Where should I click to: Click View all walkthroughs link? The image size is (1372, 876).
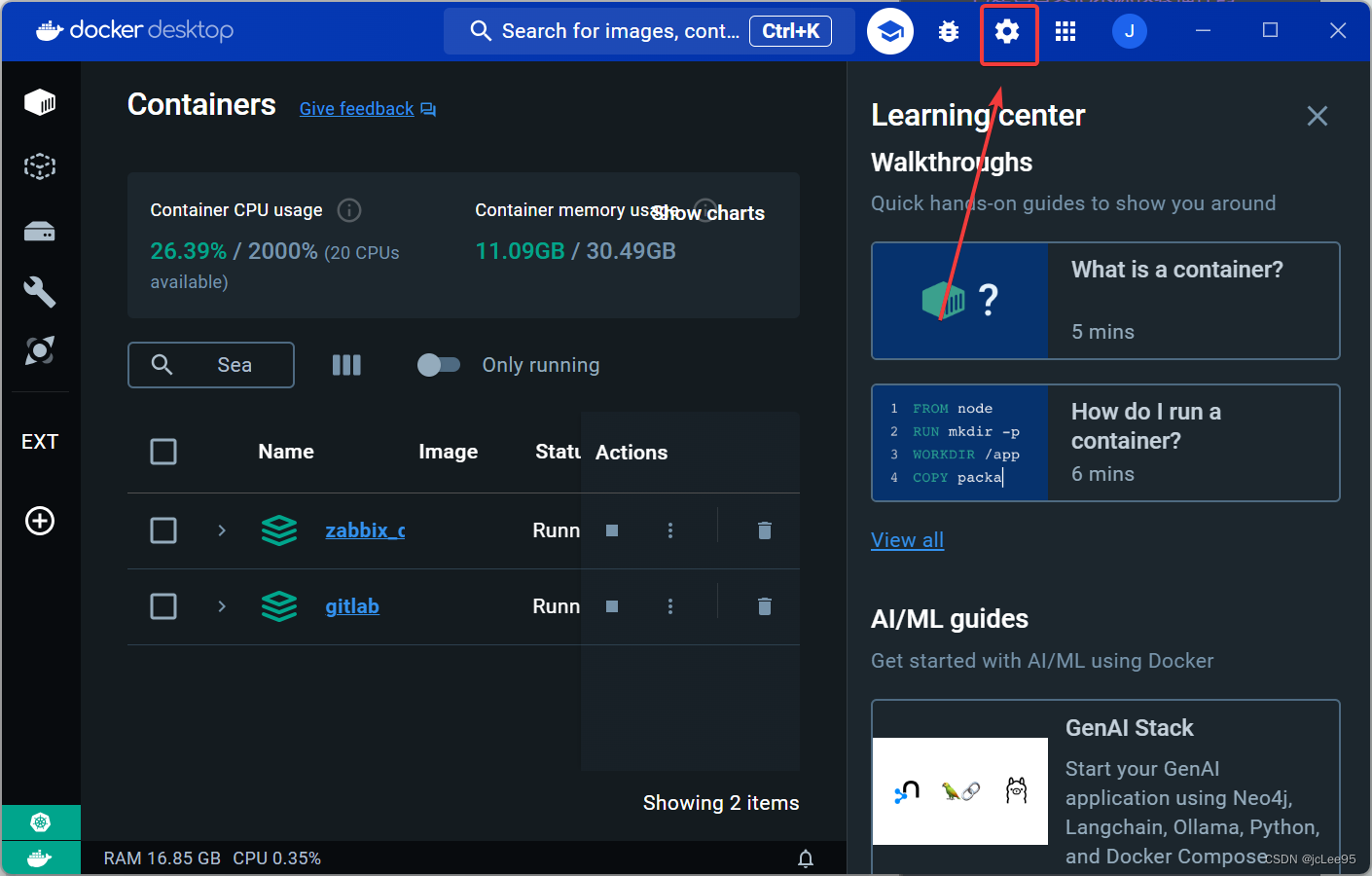[907, 540]
